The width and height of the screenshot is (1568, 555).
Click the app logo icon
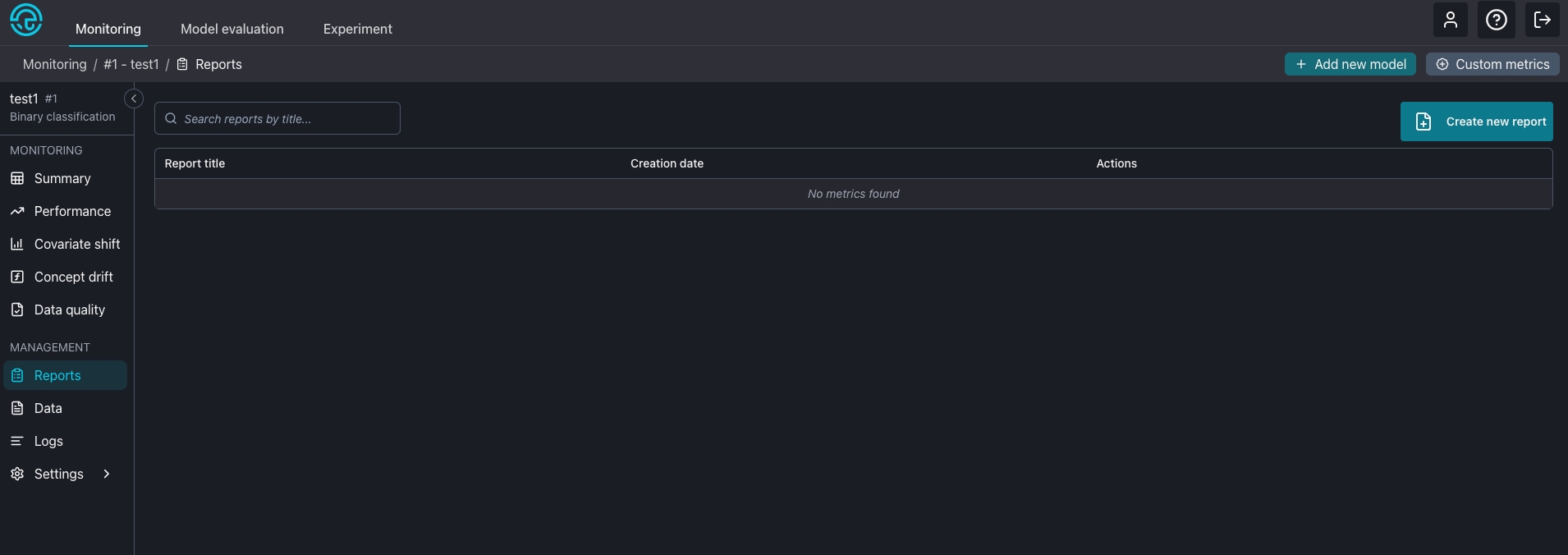click(26, 20)
